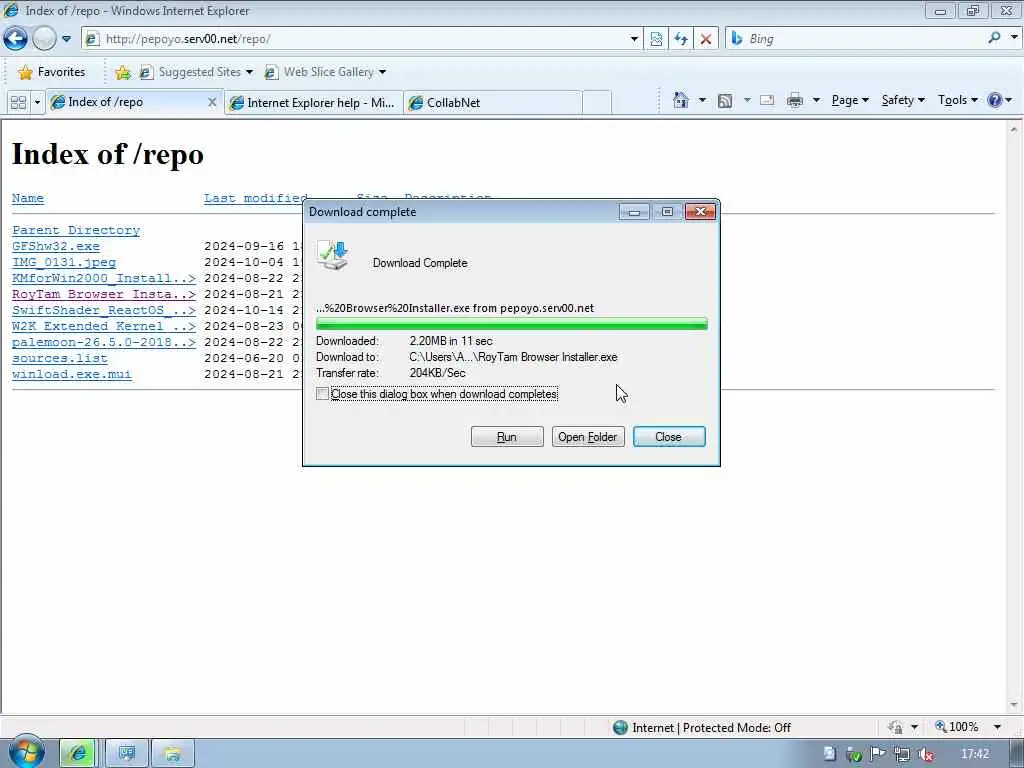Click the Read Mail envelope icon
Image resolution: width=1024 pixels, height=768 pixels.
[x=767, y=101]
